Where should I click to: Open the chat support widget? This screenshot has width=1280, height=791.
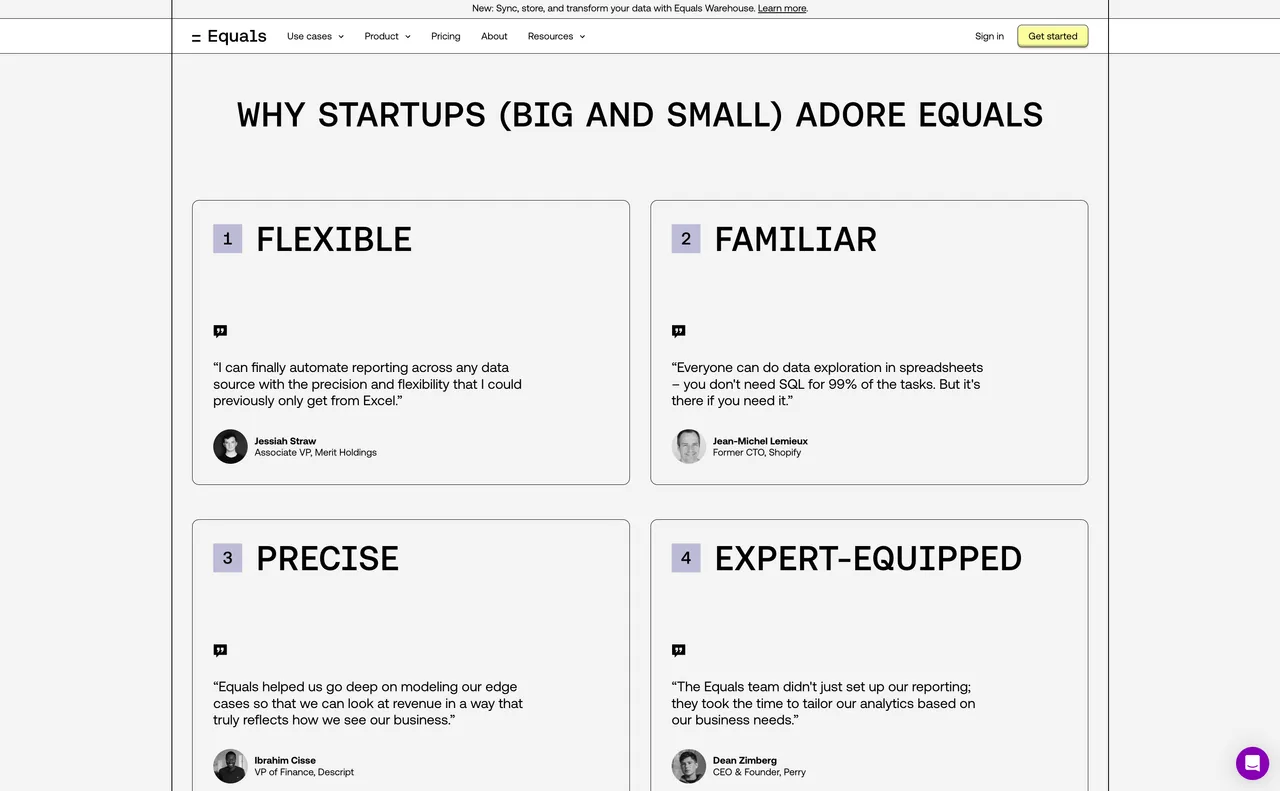pyautogui.click(x=1252, y=763)
